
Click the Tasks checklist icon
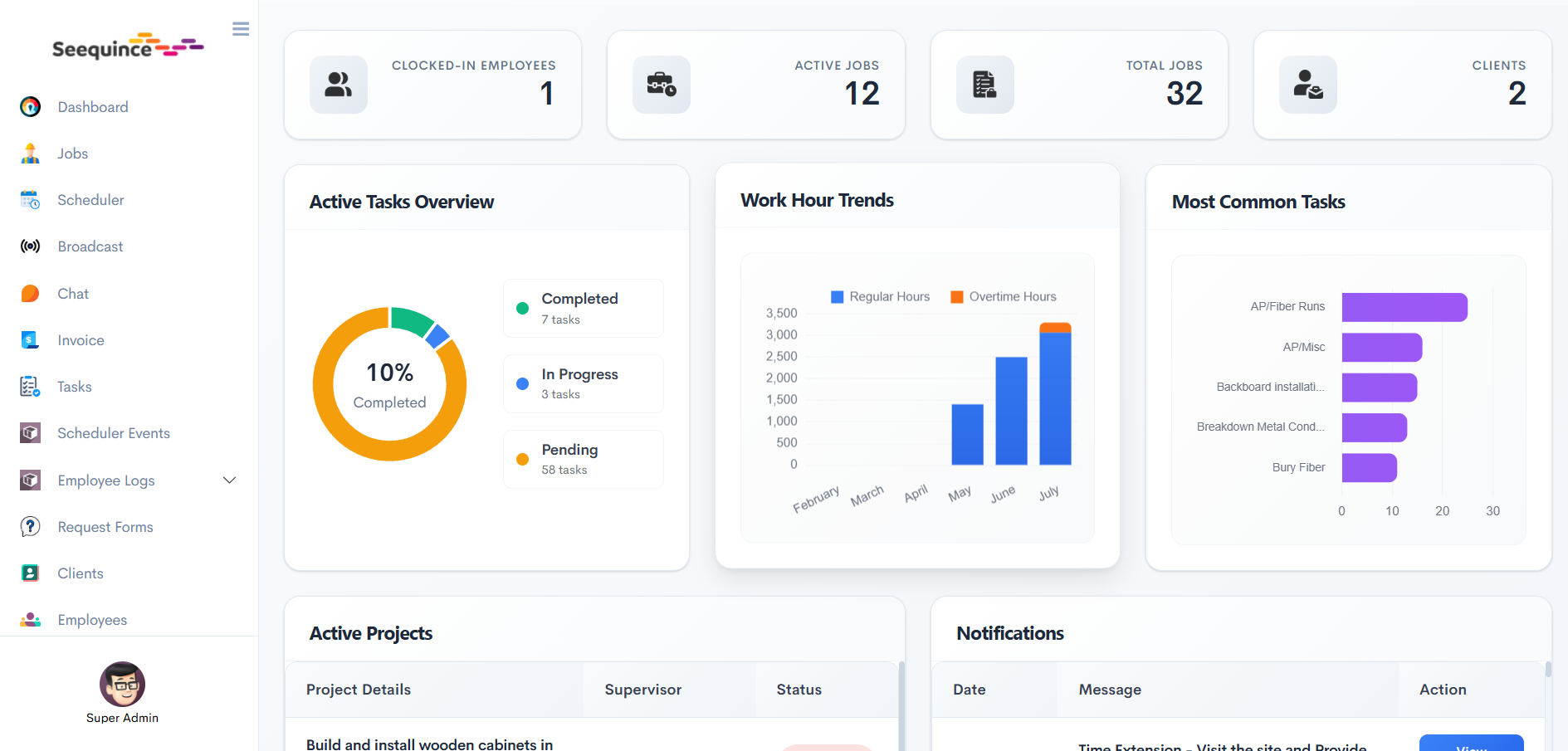coord(30,386)
